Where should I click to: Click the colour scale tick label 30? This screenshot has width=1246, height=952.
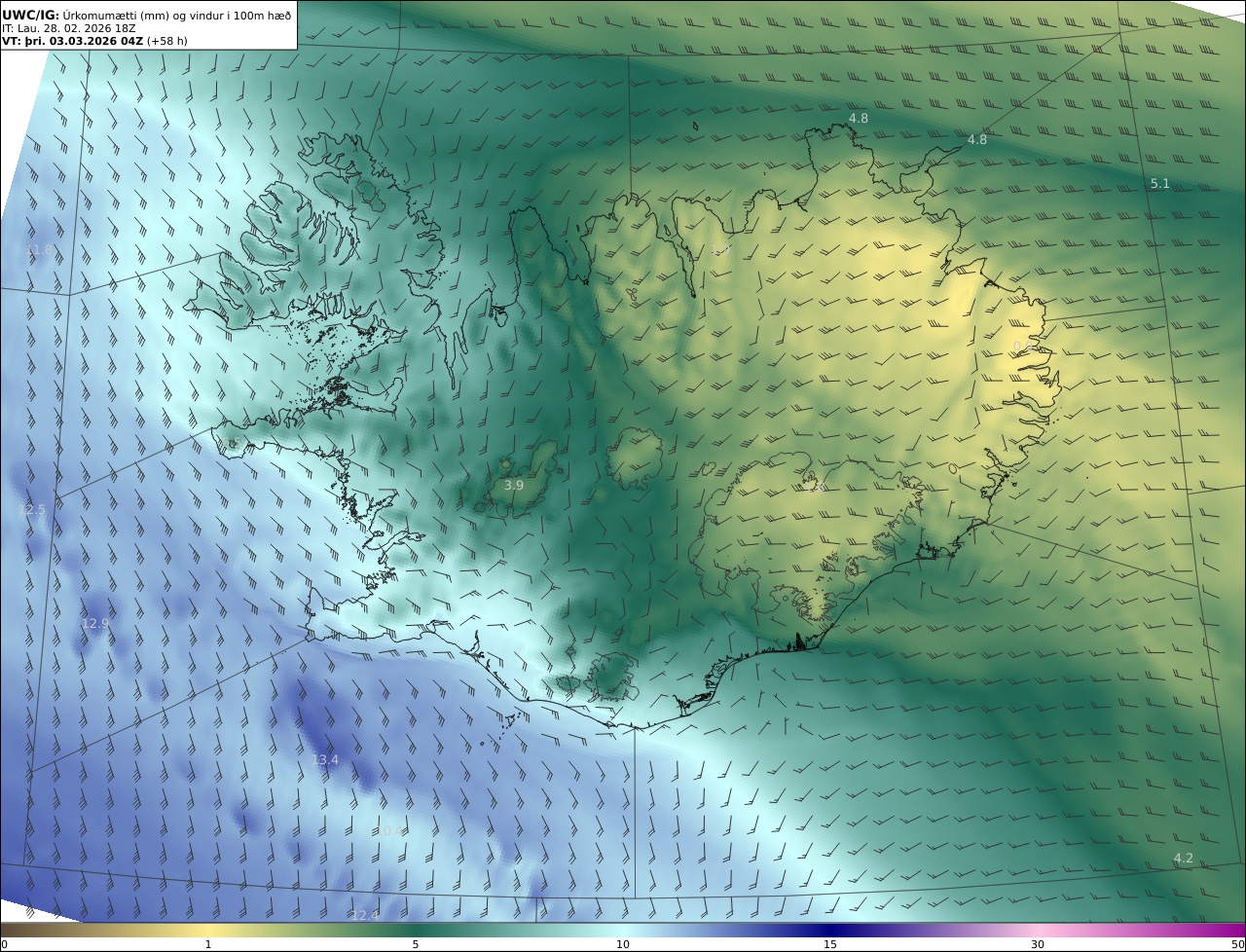click(x=1038, y=944)
